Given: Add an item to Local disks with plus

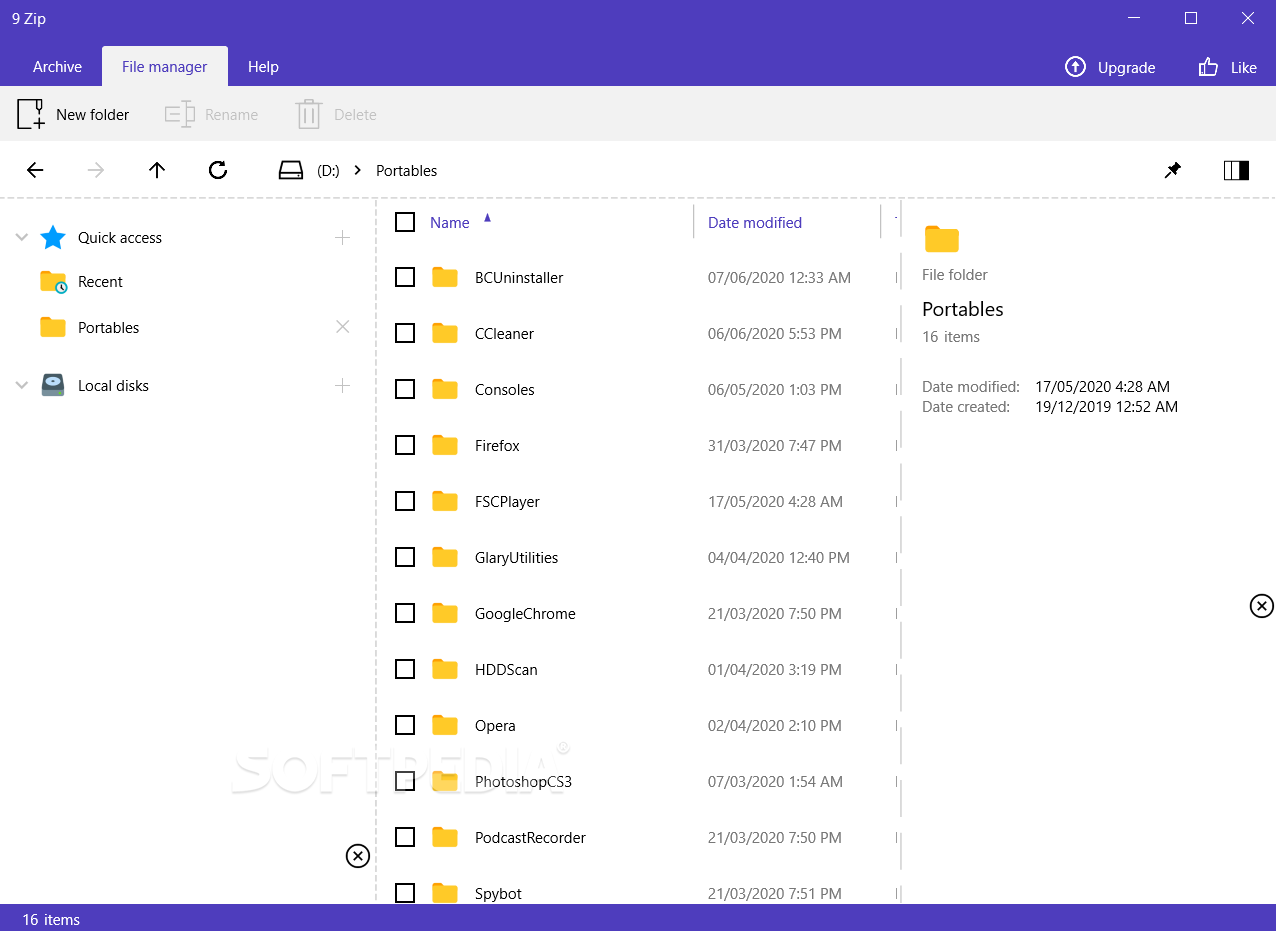Looking at the screenshot, I should coord(343,385).
